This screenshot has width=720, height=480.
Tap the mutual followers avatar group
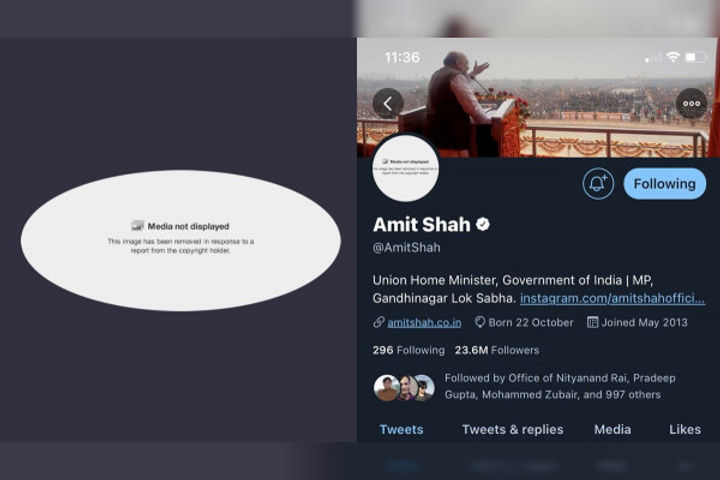pyautogui.click(x=404, y=387)
